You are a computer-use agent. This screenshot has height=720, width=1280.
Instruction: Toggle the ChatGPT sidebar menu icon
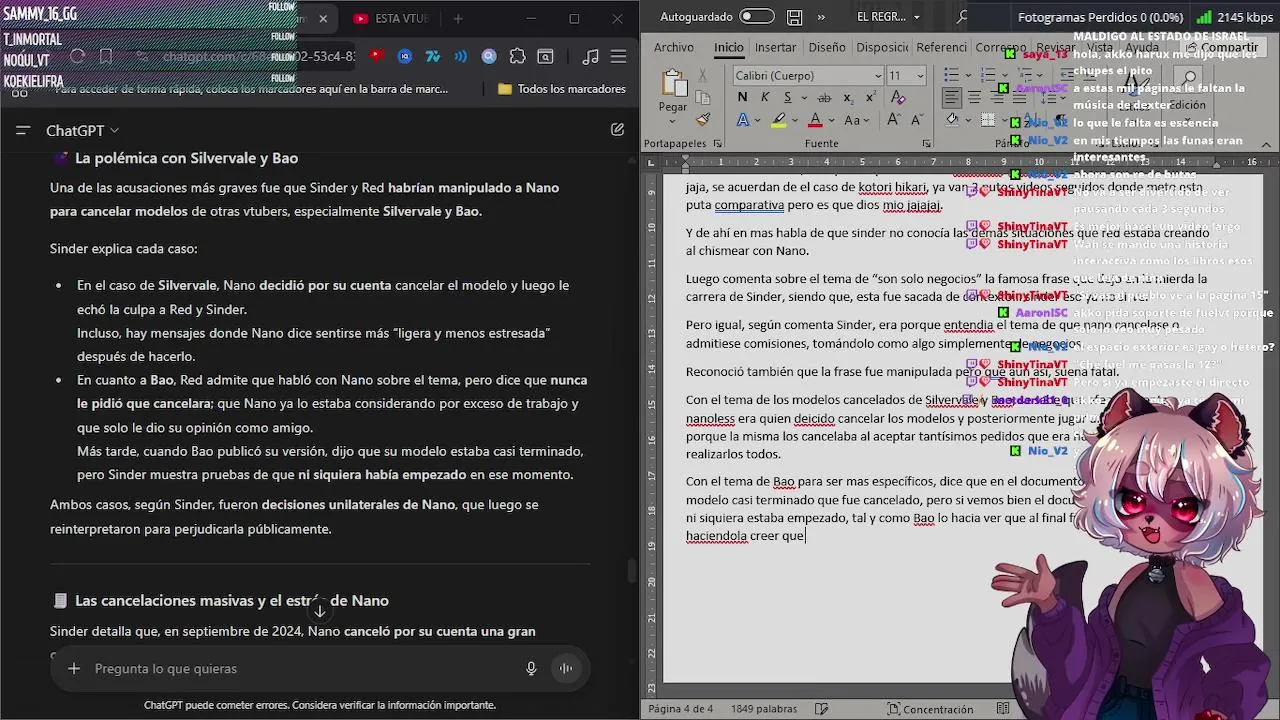click(x=24, y=130)
